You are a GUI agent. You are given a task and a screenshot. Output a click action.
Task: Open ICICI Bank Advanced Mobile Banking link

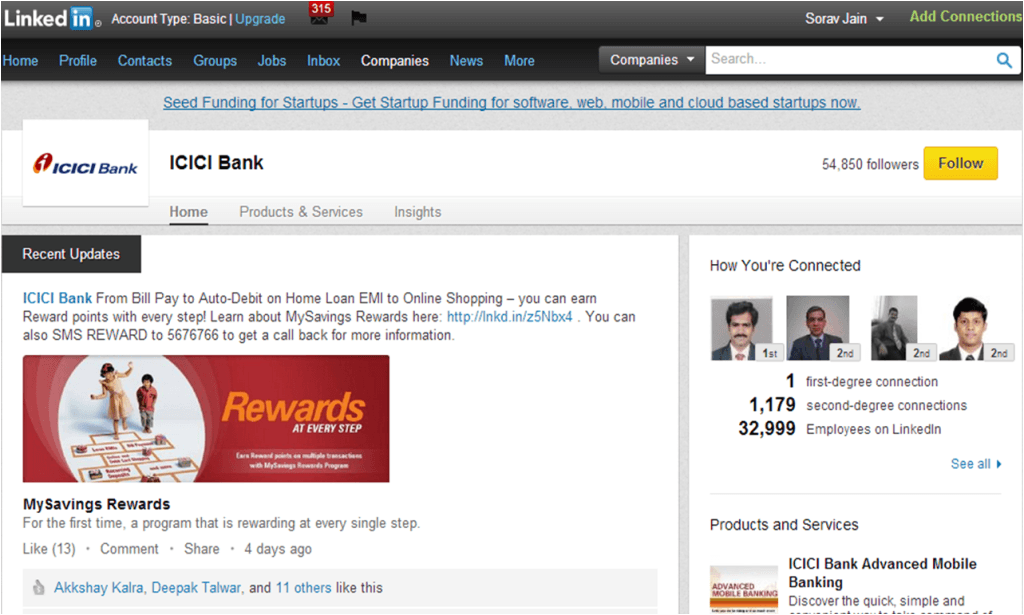click(882, 573)
